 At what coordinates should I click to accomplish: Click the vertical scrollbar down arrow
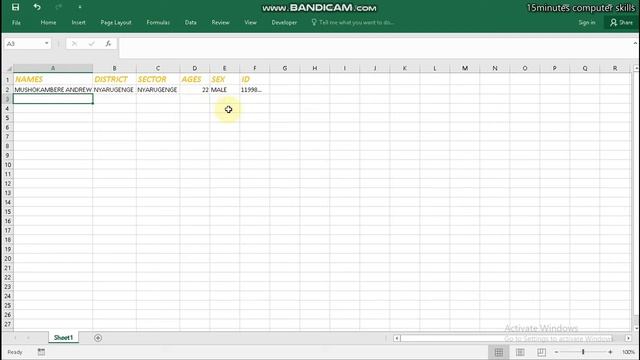636,327
